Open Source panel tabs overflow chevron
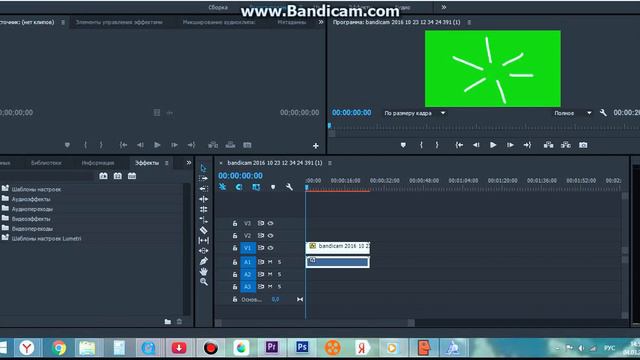 coord(321,22)
